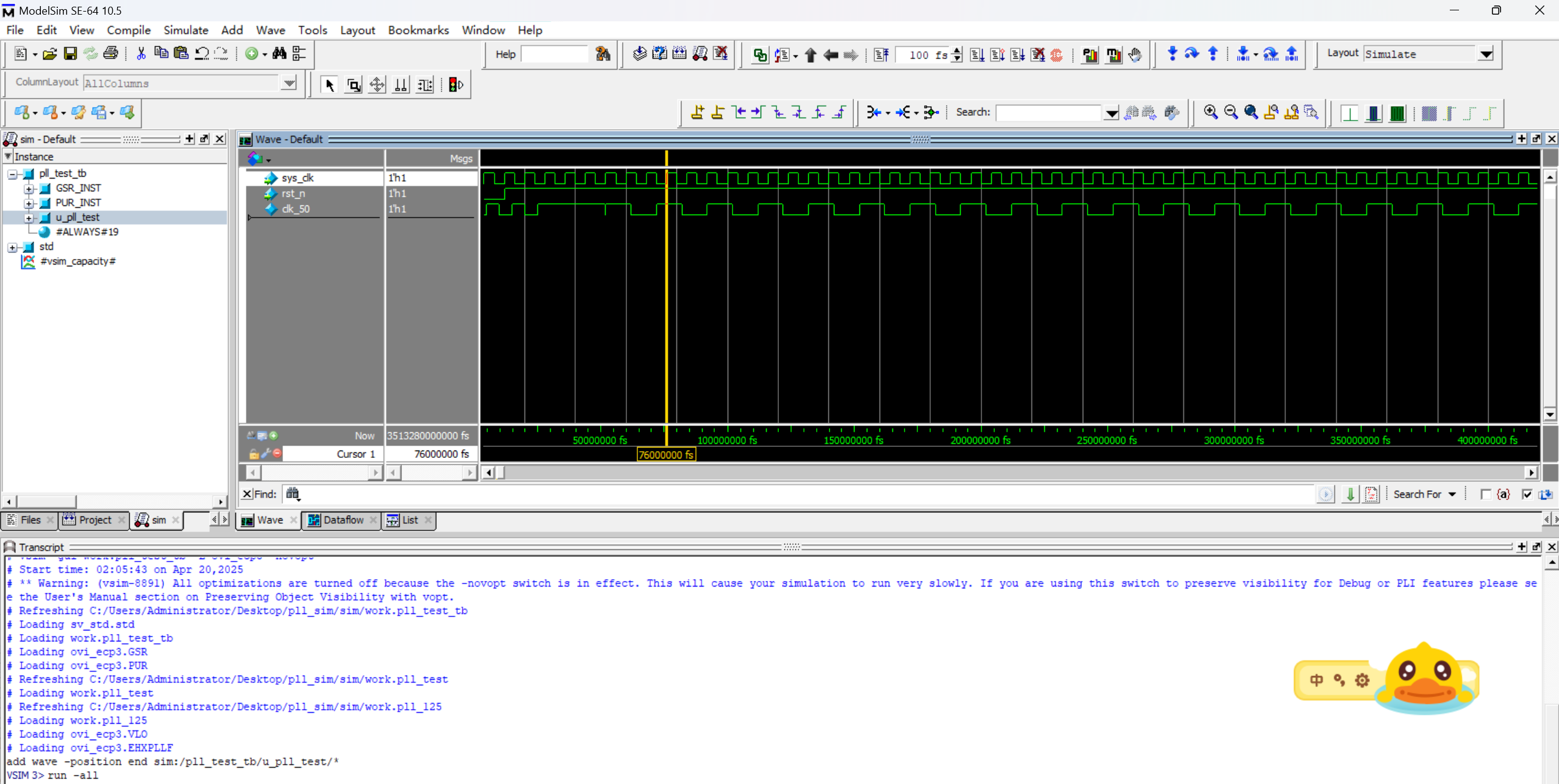The image size is (1559, 784).
Task: Click the binoculars Find icon
Action: tap(279, 54)
